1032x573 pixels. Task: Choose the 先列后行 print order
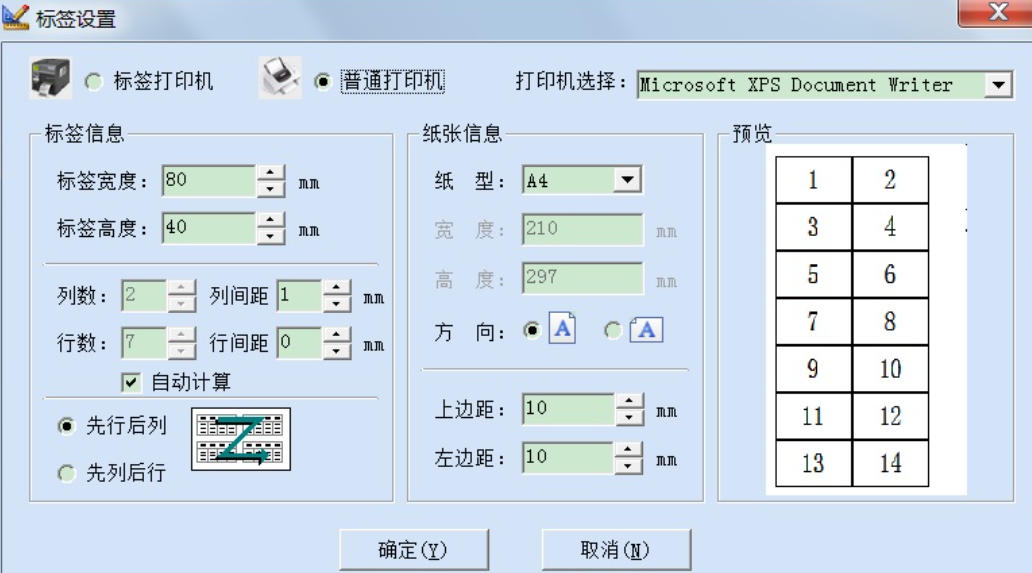pyautogui.click(x=66, y=473)
